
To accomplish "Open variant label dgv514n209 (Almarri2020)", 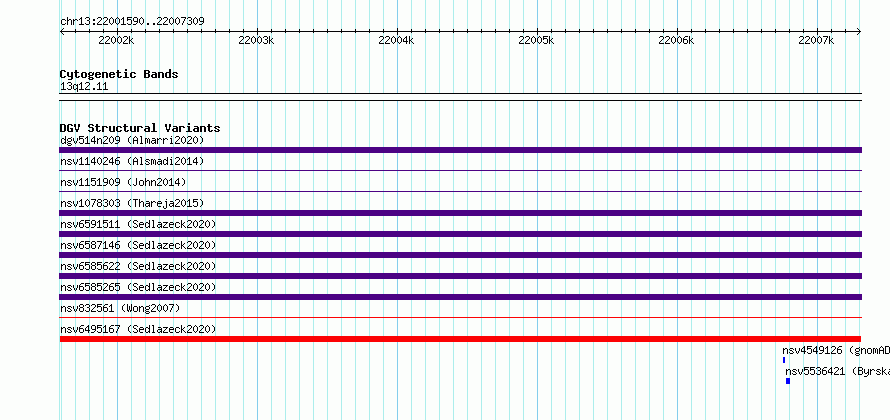I will (x=132, y=140).
